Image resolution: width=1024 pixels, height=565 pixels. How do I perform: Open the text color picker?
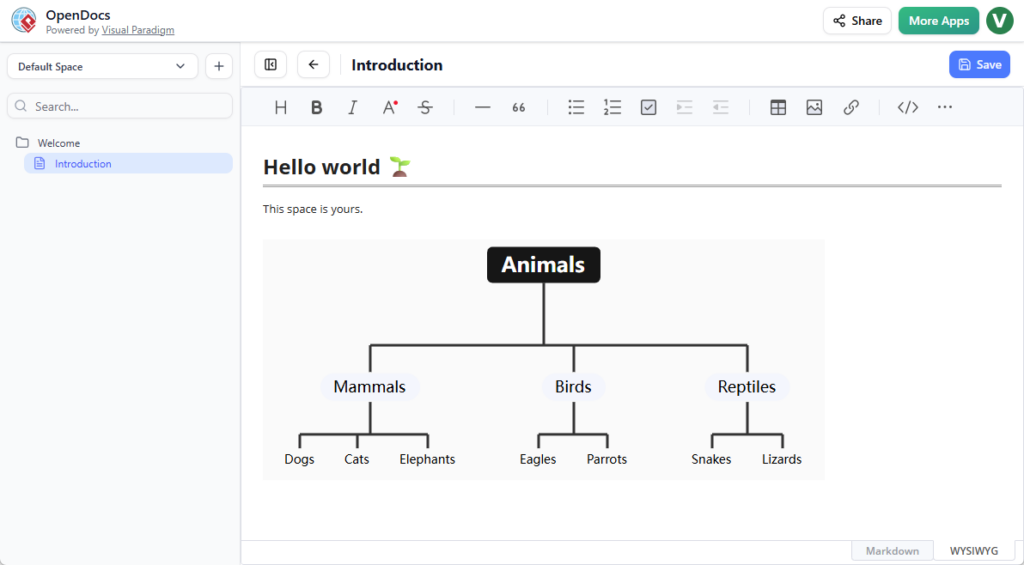point(390,107)
